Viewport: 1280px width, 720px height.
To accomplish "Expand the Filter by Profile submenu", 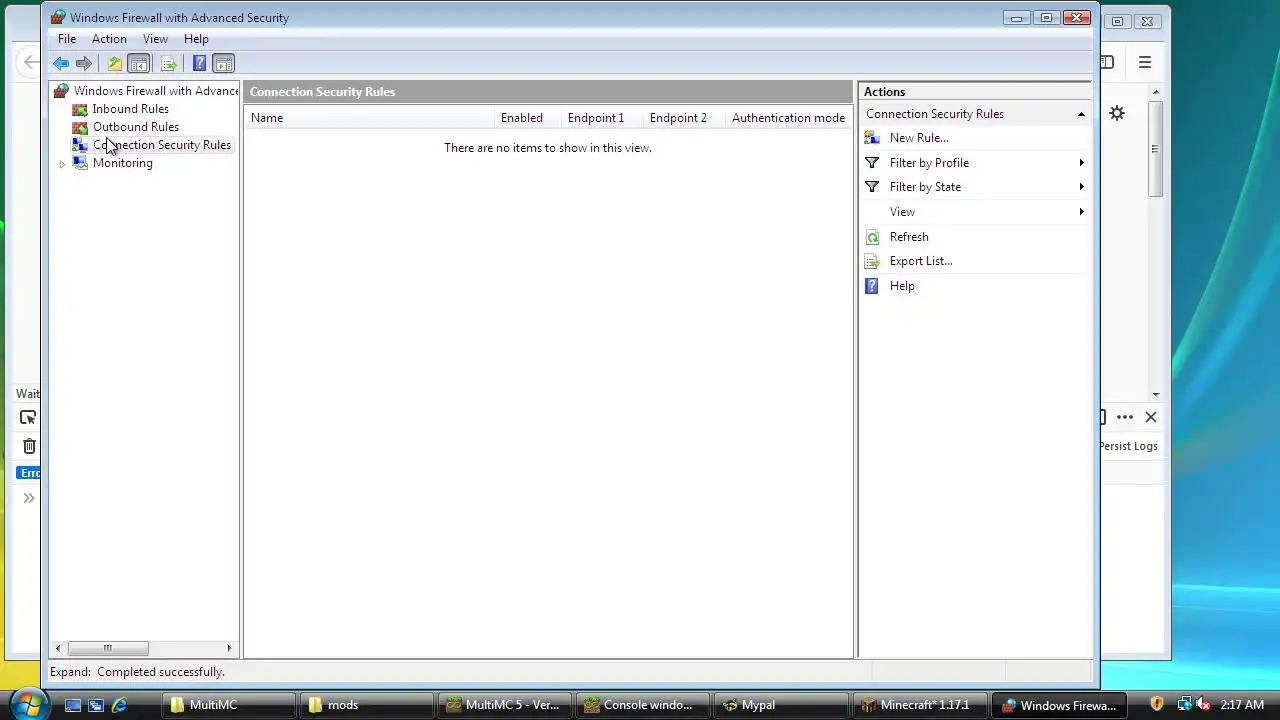I will coord(975,163).
